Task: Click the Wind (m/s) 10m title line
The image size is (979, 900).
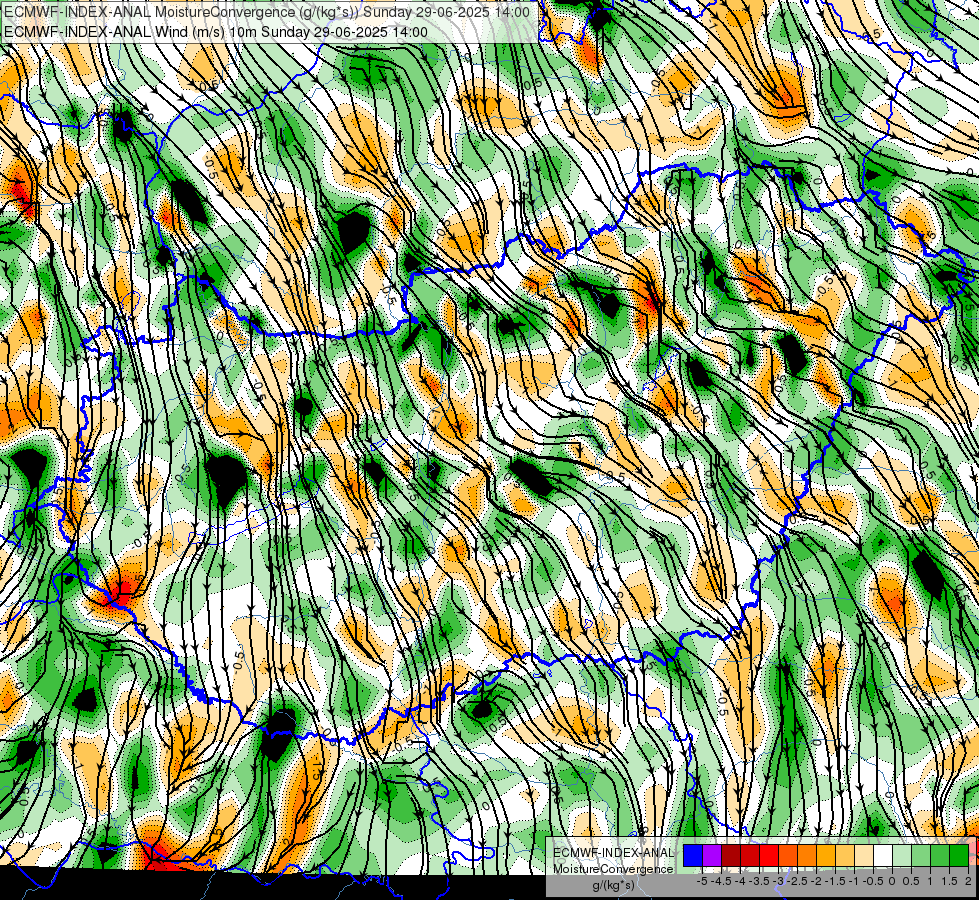Action: tap(216, 32)
